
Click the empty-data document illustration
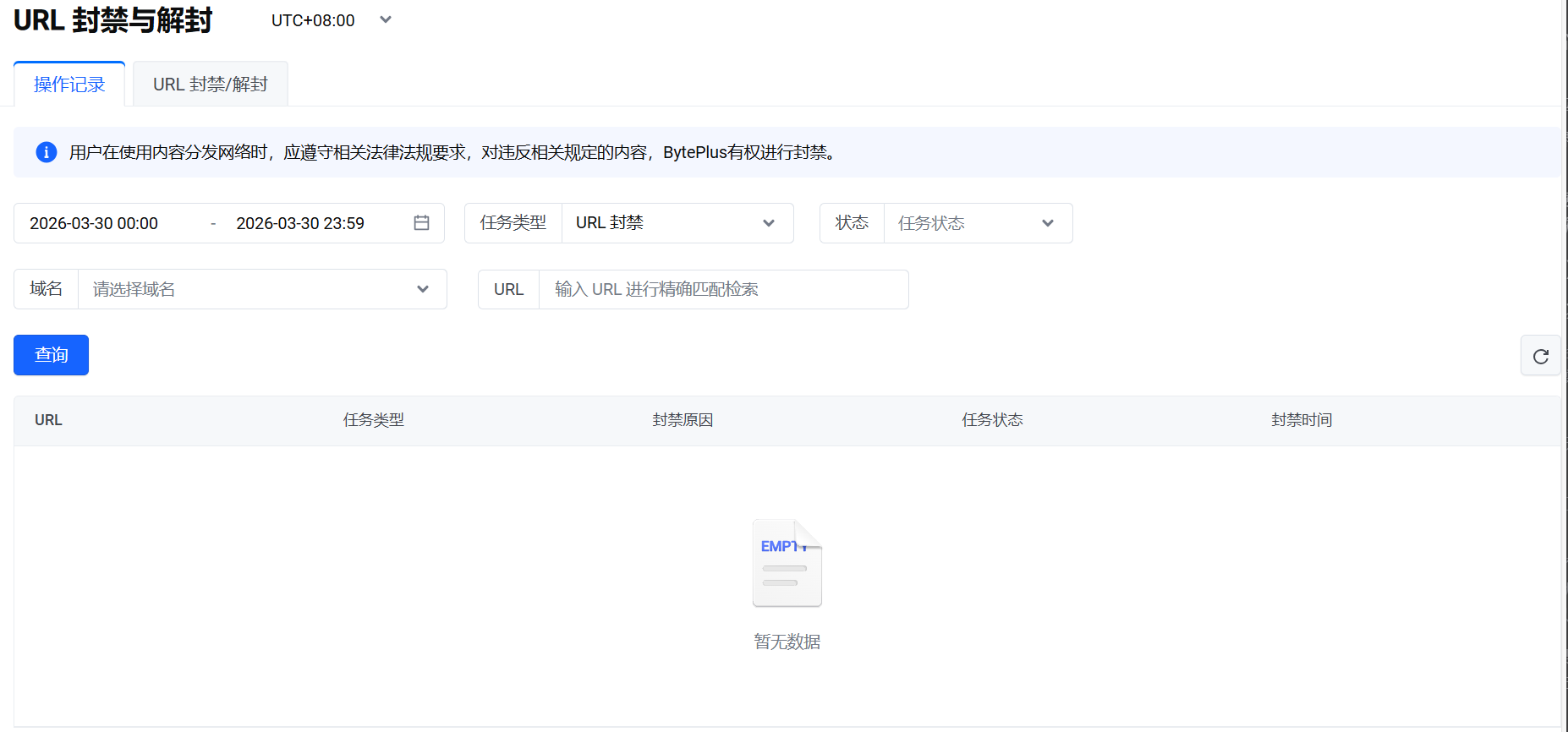tap(787, 564)
